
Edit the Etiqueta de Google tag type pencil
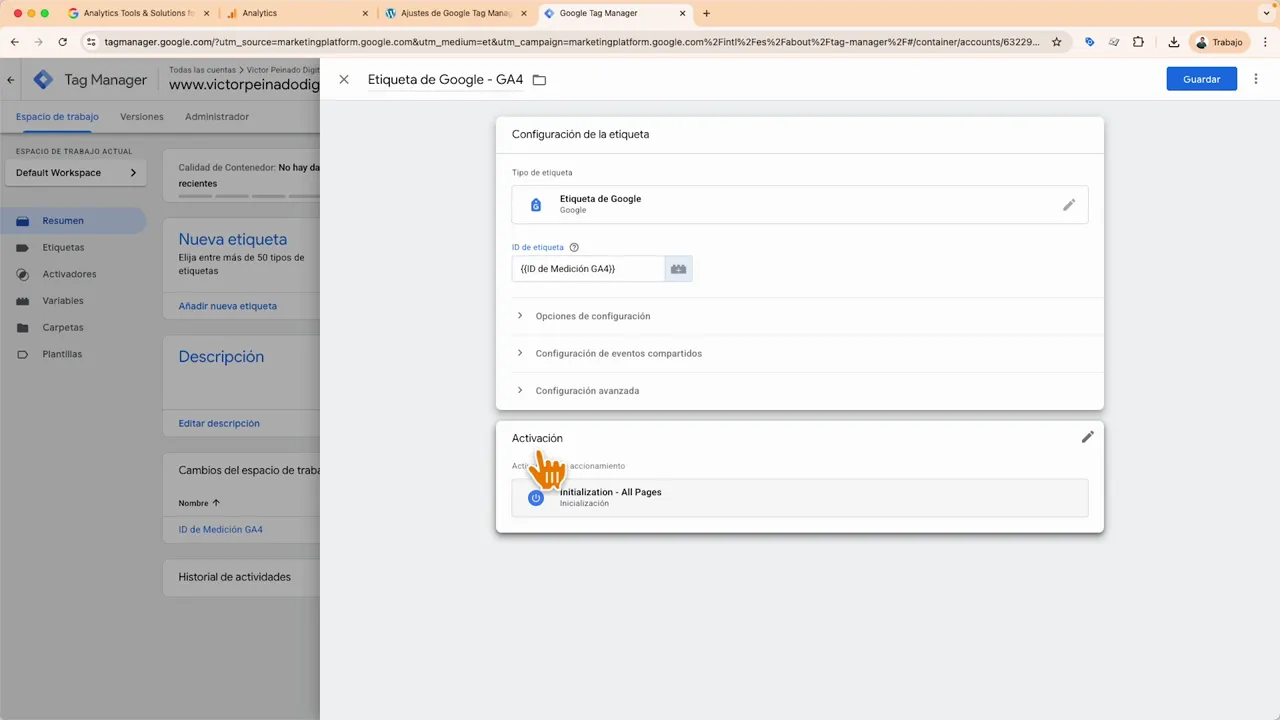click(1068, 205)
